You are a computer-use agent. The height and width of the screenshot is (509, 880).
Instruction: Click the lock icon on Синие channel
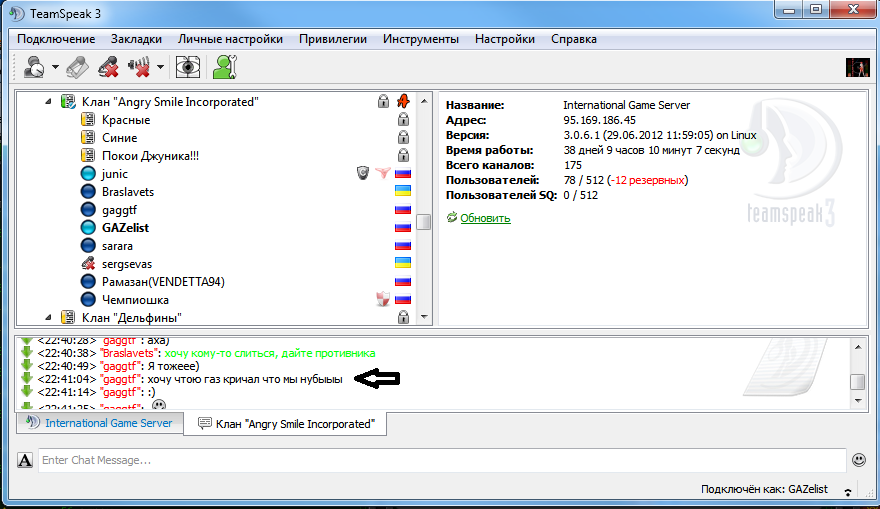coord(403,137)
